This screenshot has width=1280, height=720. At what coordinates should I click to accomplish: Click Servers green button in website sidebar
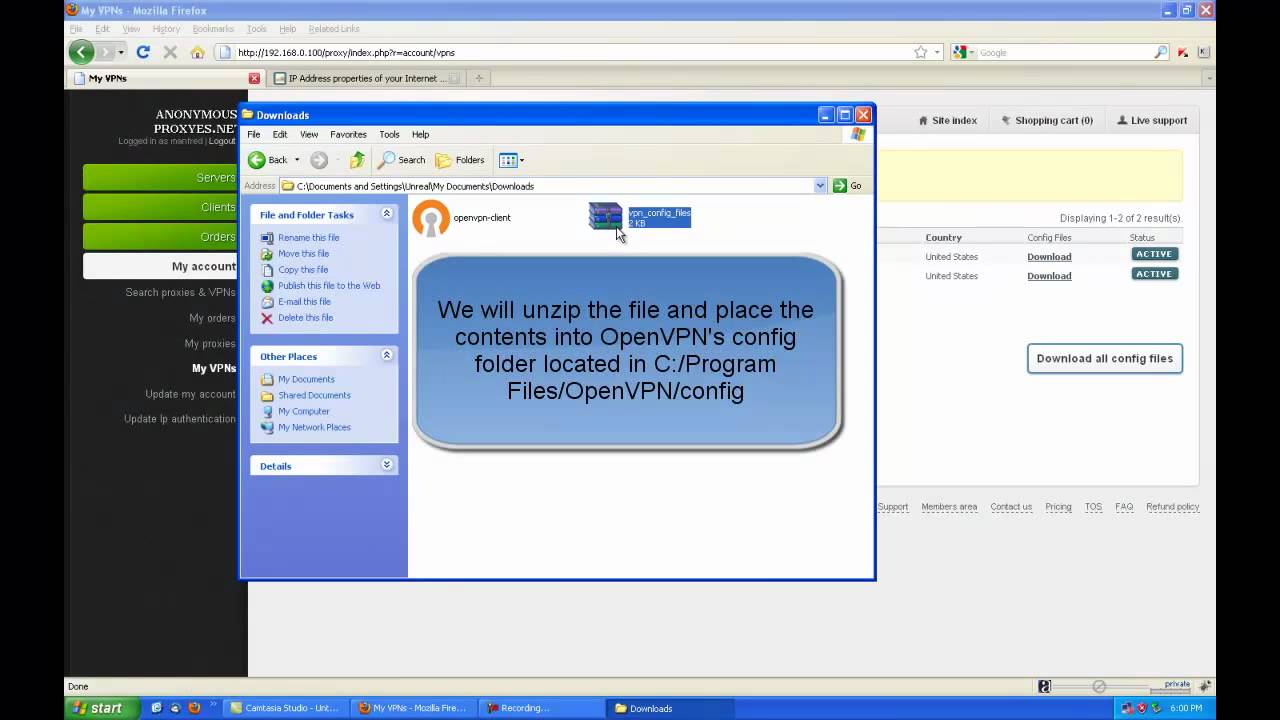[x=160, y=178]
